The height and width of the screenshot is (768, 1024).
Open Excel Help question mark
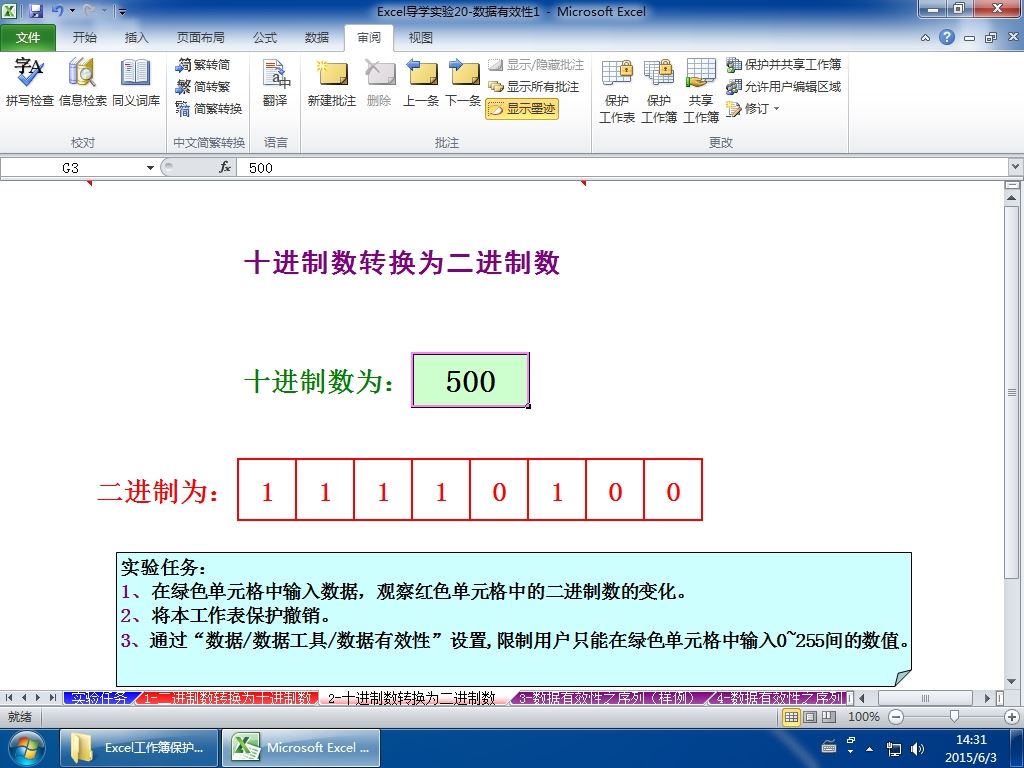point(947,37)
